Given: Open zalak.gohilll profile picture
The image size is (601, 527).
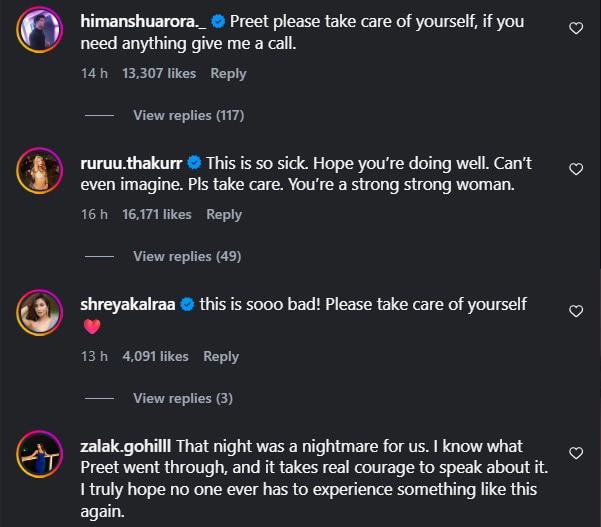Looking at the screenshot, I should point(40,457).
